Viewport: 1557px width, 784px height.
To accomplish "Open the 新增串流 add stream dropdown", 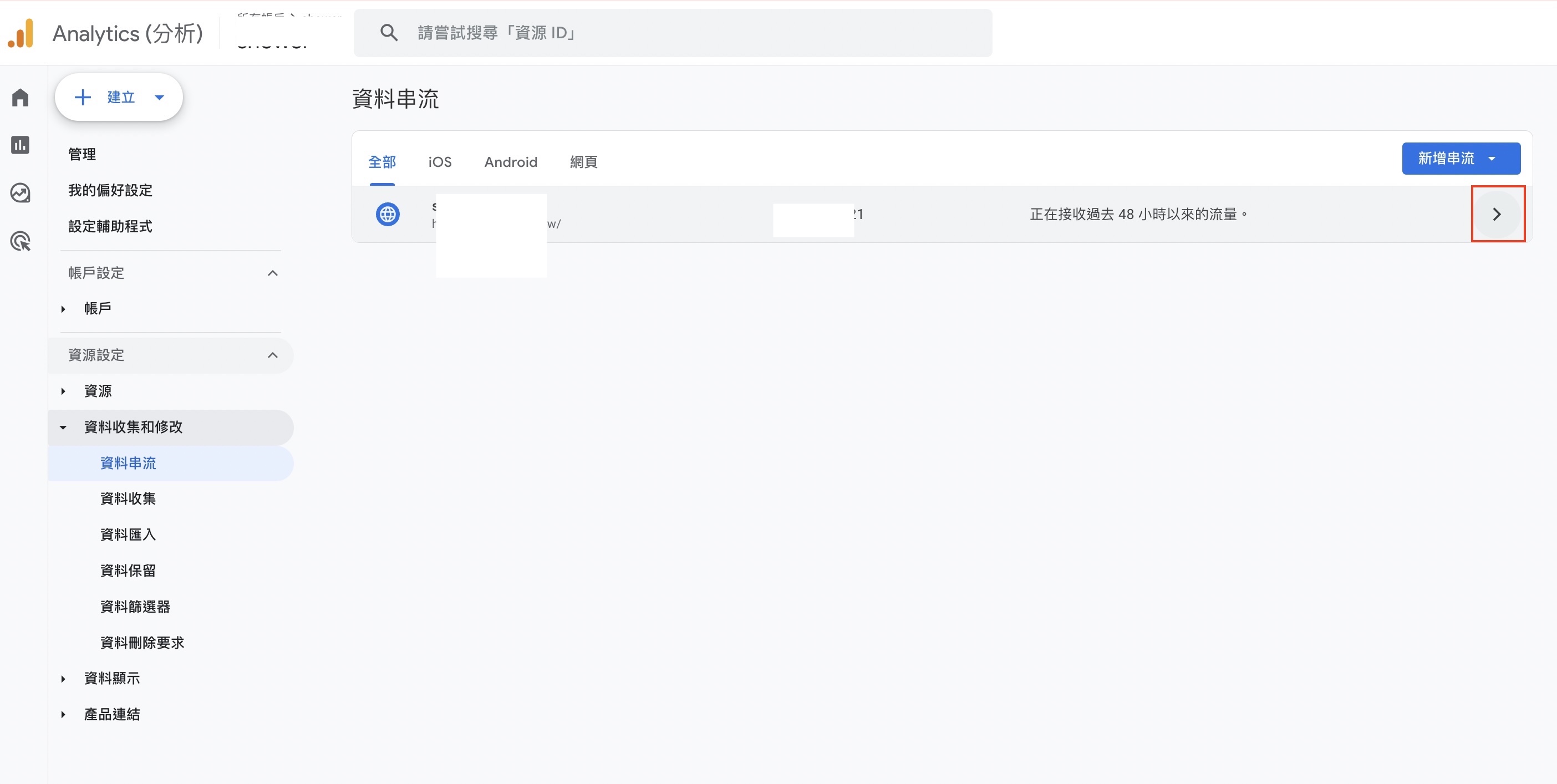I will [x=1461, y=159].
